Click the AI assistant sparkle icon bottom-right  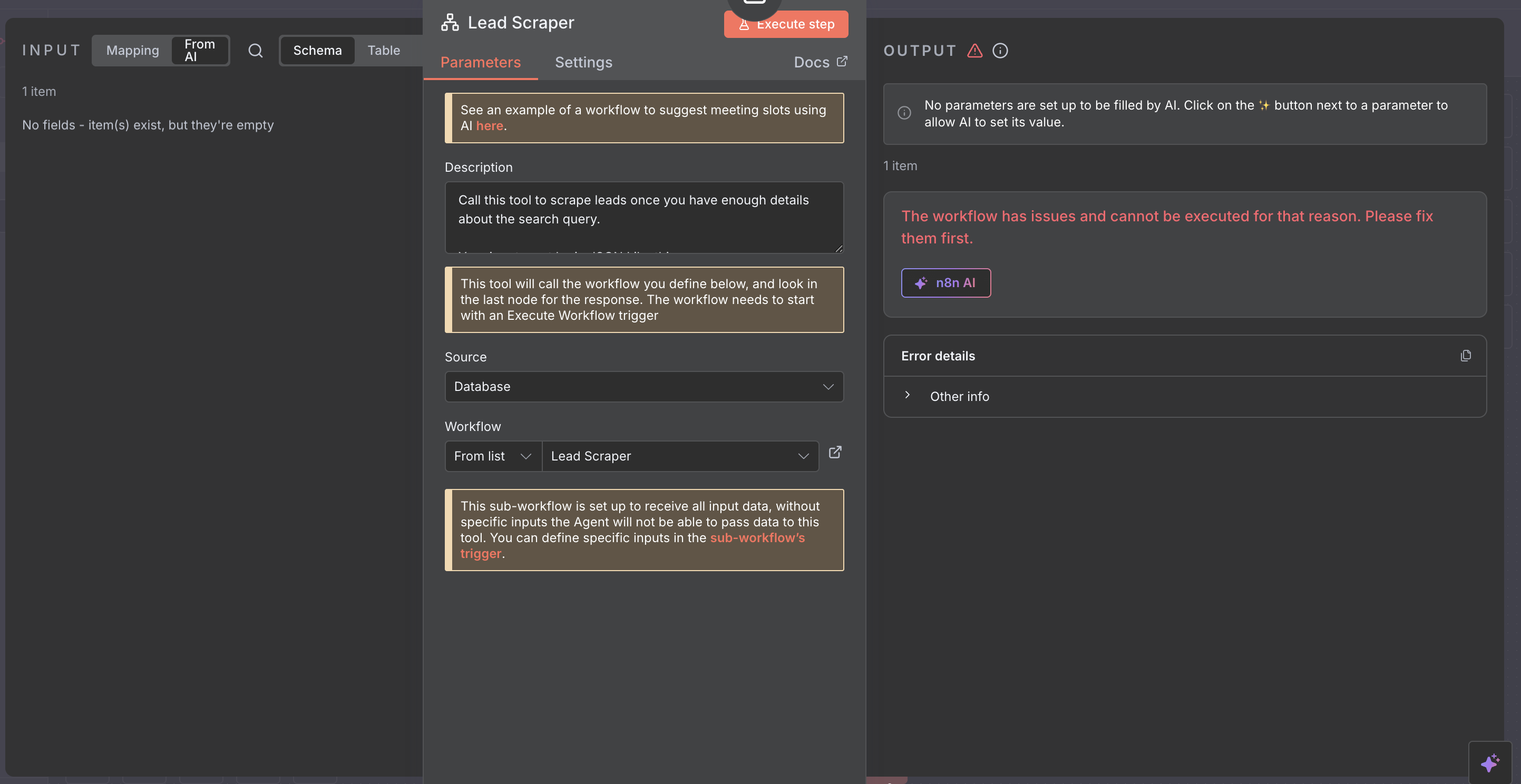click(x=1490, y=762)
